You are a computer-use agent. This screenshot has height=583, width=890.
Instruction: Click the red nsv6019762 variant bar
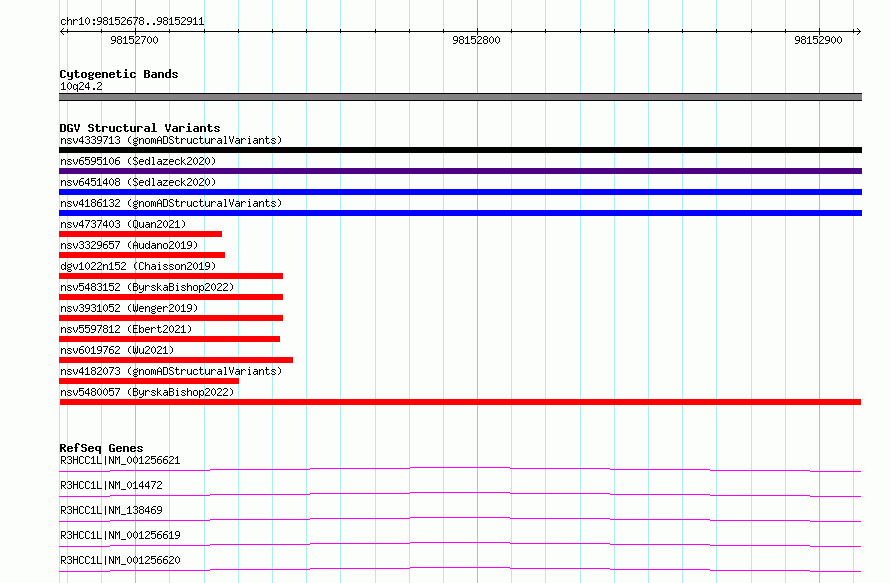[176, 360]
